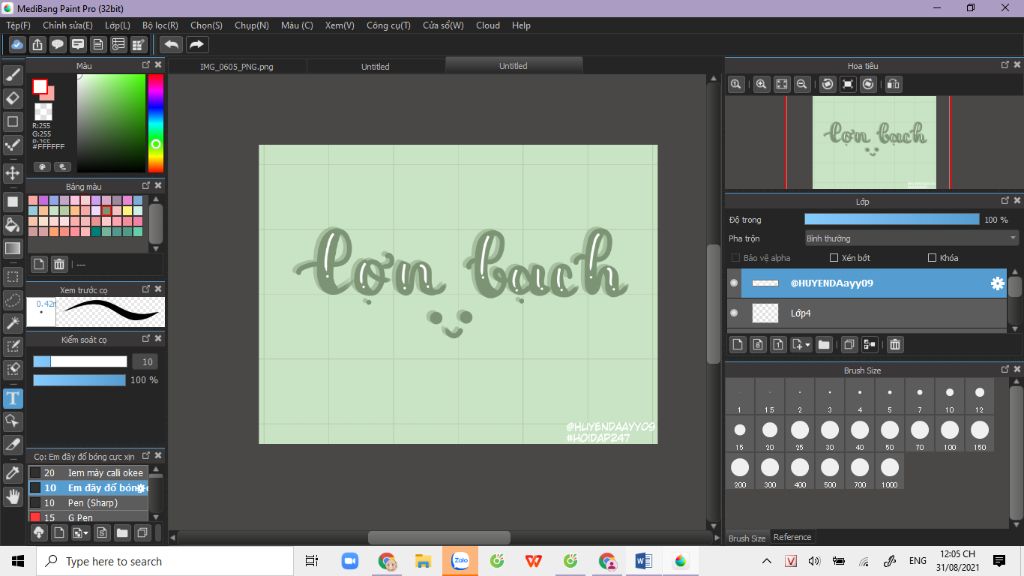1024x576 pixels.
Task: Adjust the Độ trong opacity slider
Action: click(x=892, y=219)
